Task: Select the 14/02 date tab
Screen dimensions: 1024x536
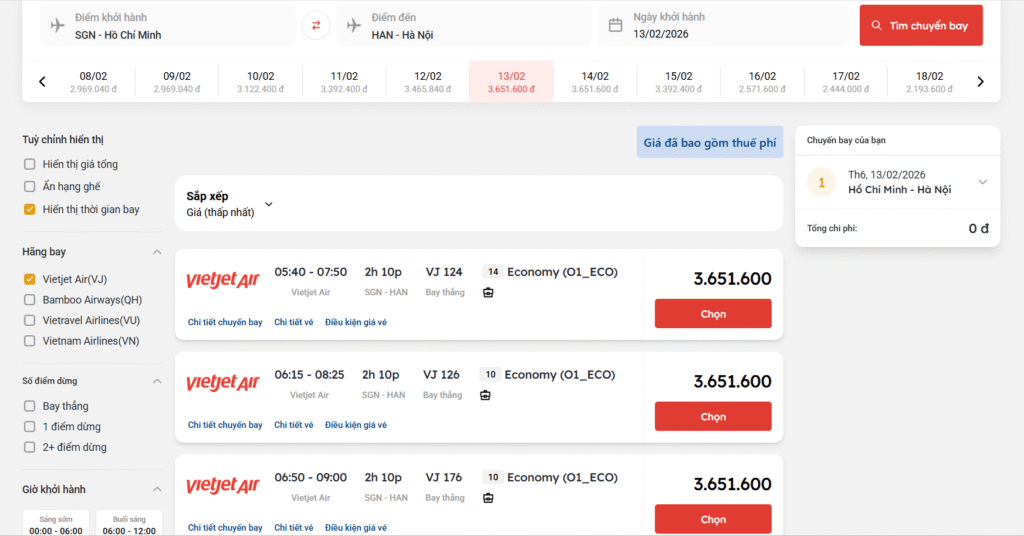Action: [x=595, y=82]
